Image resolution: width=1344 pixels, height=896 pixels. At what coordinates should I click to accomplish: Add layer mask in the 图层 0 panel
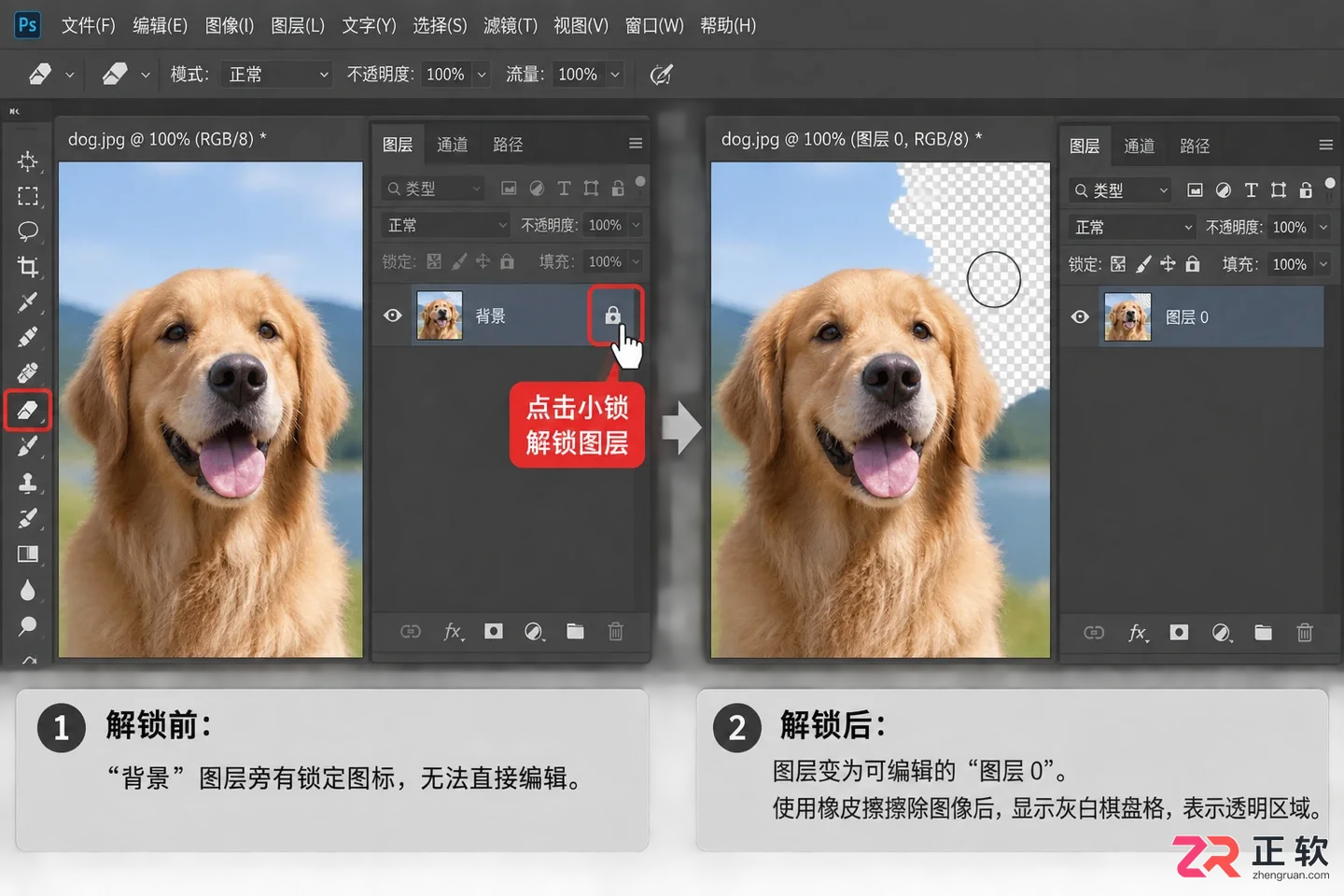pyautogui.click(x=1179, y=633)
